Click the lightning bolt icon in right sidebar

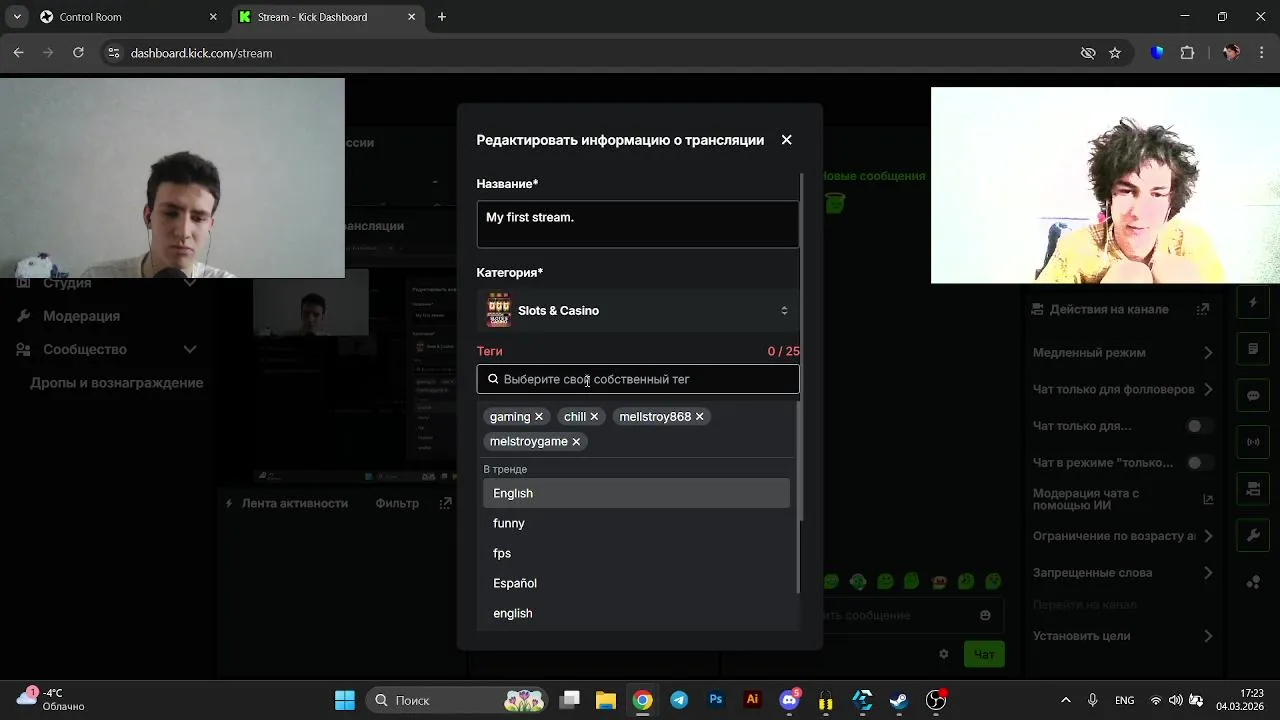pos(1253,302)
